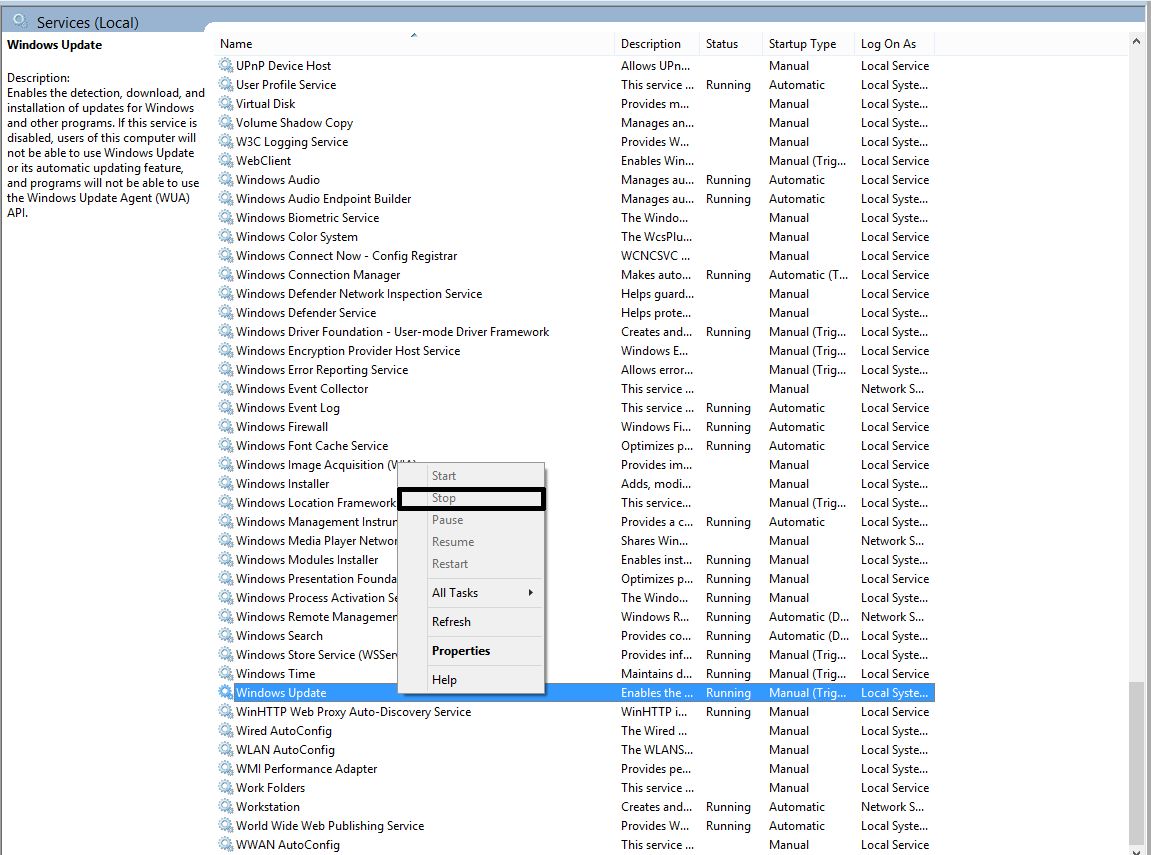Viewport: 1151px width, 855px height.
Task: Click the gear icon beside Work Folders
Action: (x=225, y=787)
